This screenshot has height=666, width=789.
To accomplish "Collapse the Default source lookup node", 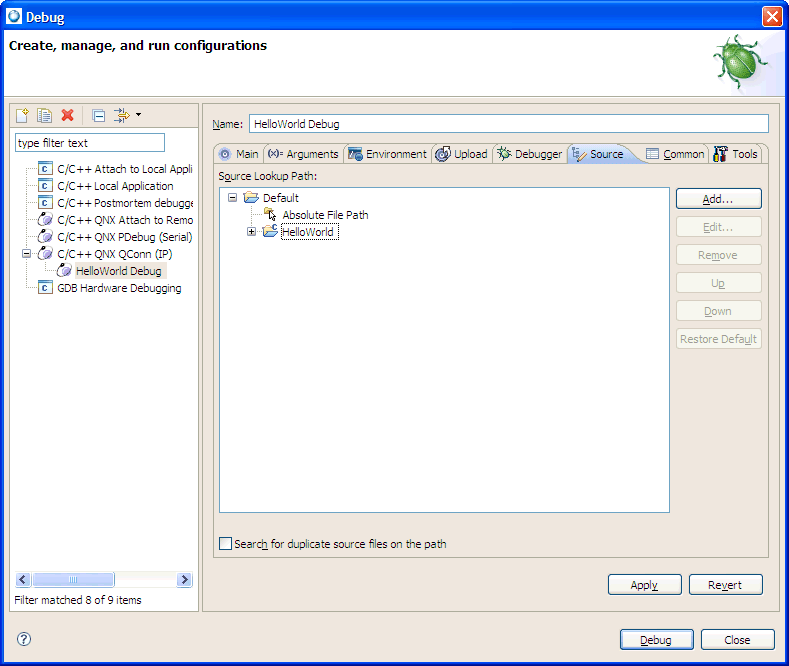I will 233,198.
